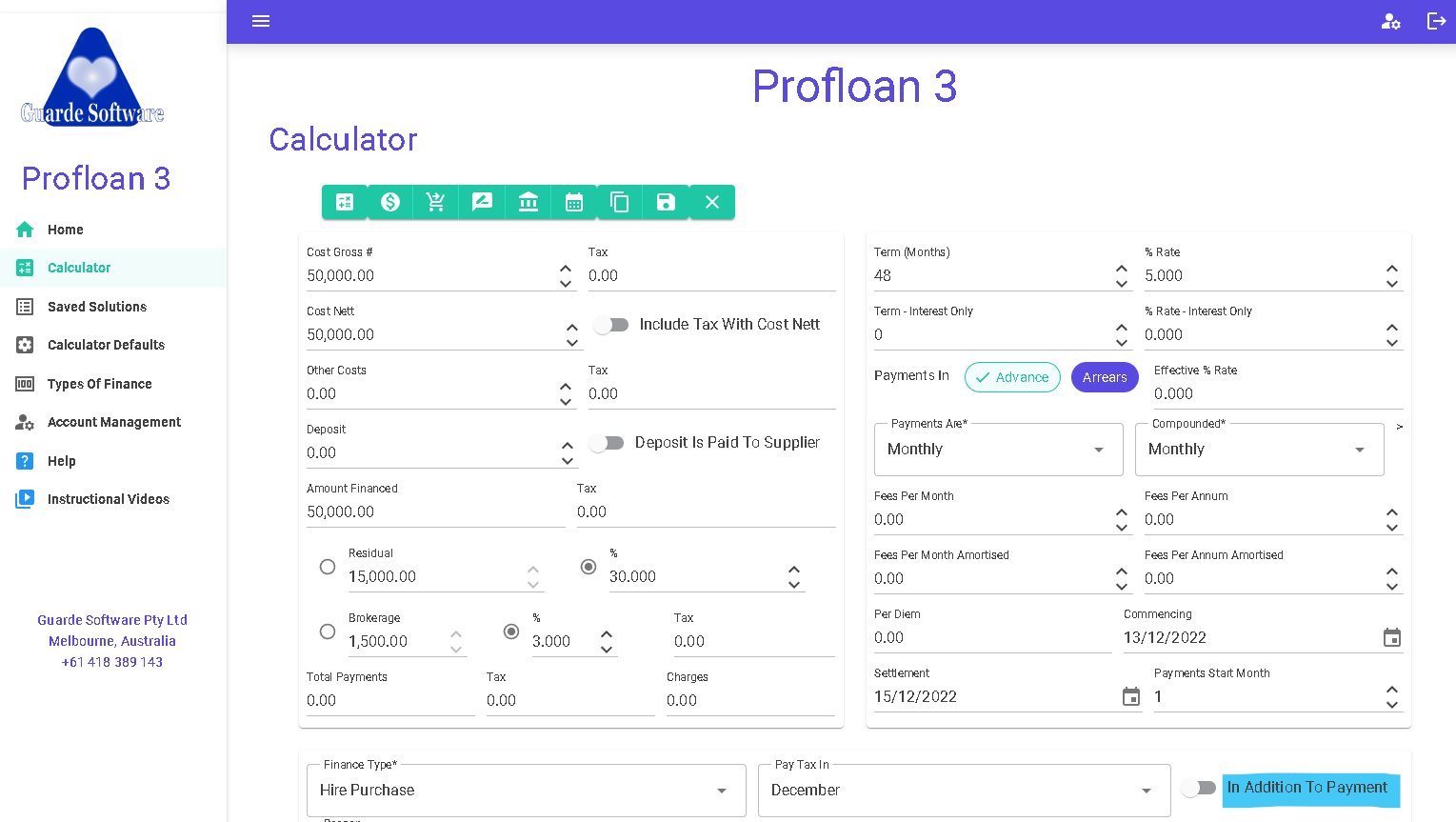Click the bank building toolbar icon

(x=529, y=202)
